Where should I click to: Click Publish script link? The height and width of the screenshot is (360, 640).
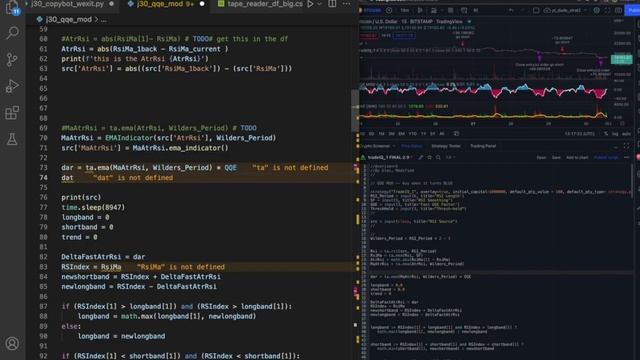click(606, 158)
